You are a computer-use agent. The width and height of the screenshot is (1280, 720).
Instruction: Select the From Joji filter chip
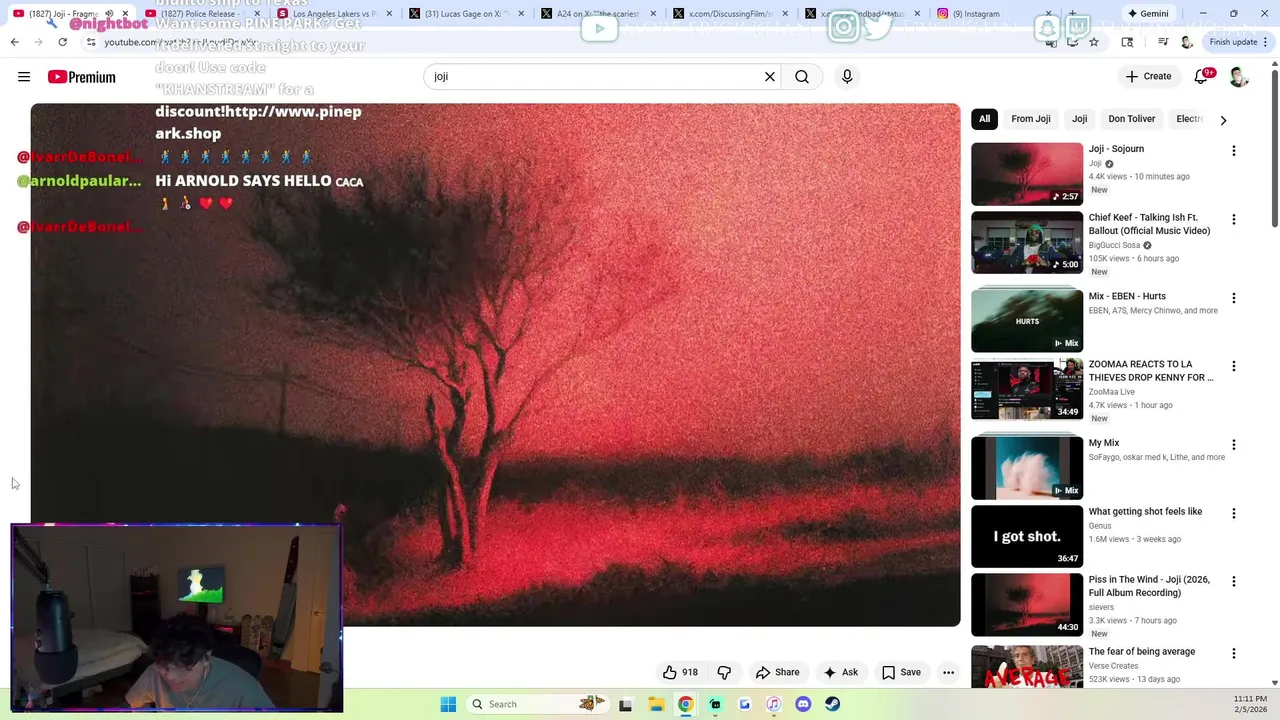(x=1030, y=119)
